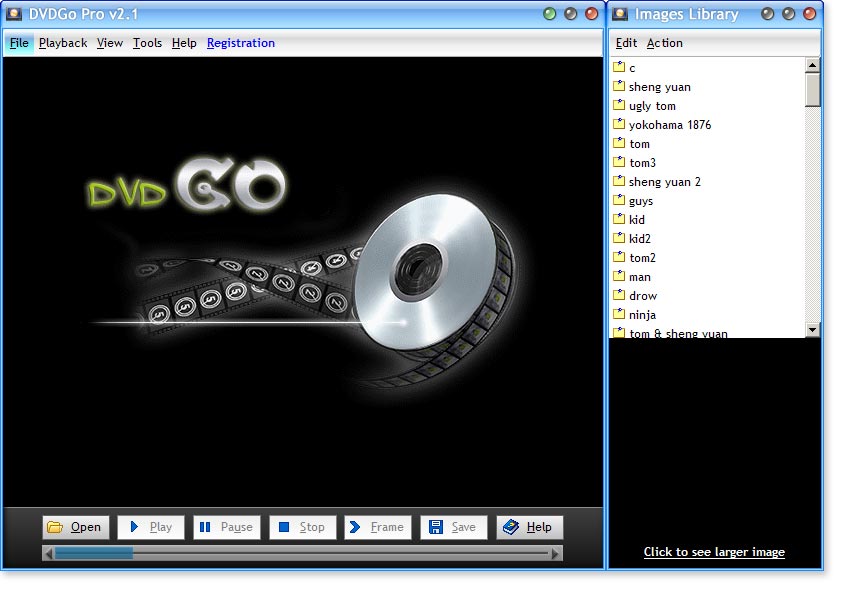This screenshot has height=591, width=844.
Task: Open the Help menu in the menu bar
Action: [x=184, y=43]
